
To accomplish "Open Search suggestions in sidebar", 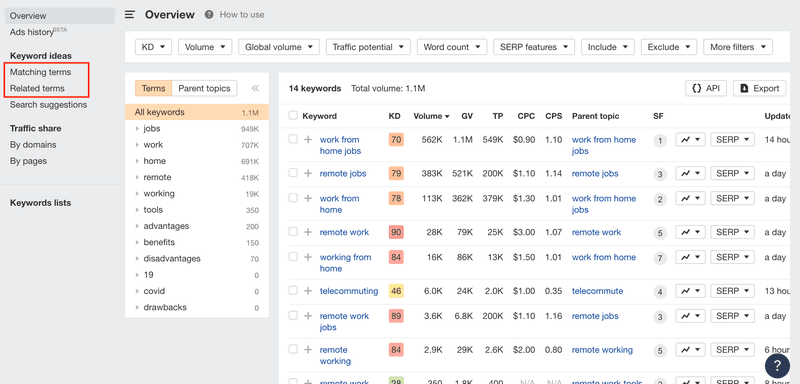I will (x=48, y=105).
